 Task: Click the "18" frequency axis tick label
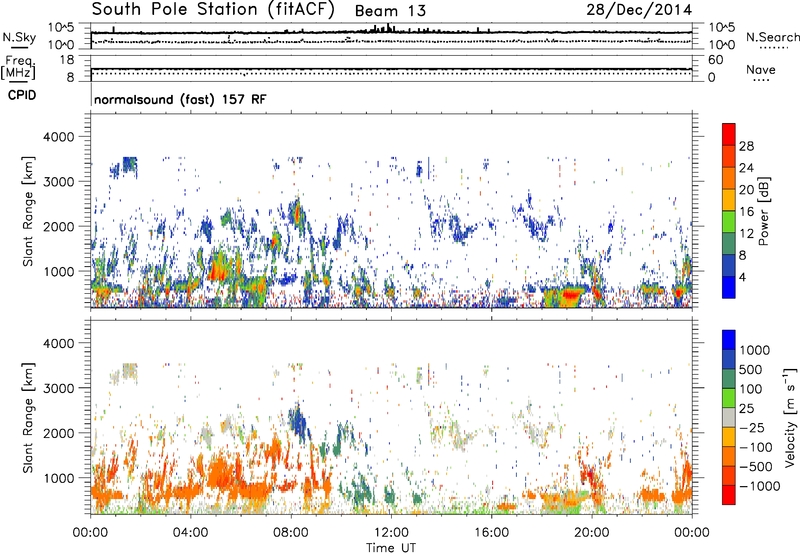(67, 60)
